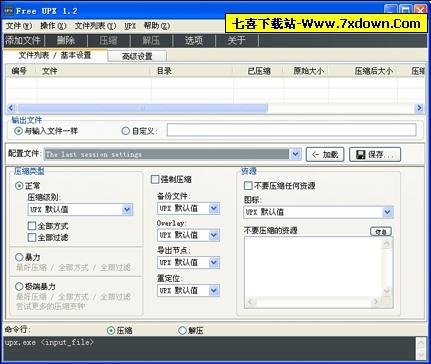Image resolution: width=431 pixels, height=364 pixels.
Task: Open 图标 resource dropdown
Action: click(387, 212)
